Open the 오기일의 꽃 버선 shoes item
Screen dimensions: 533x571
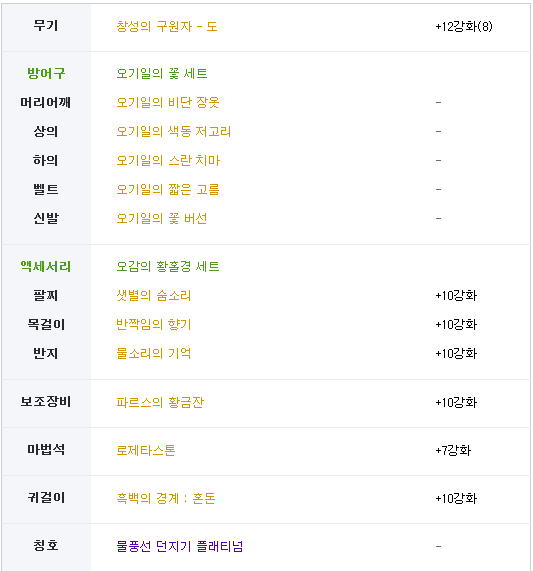162,218
